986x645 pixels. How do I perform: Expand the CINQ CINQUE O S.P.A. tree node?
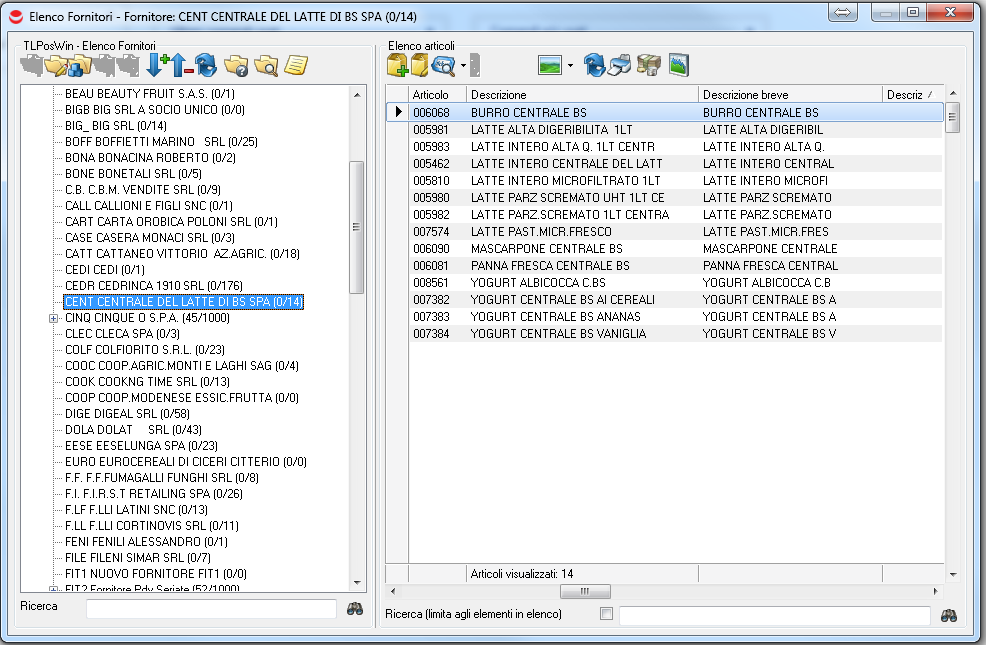(53, 318)
